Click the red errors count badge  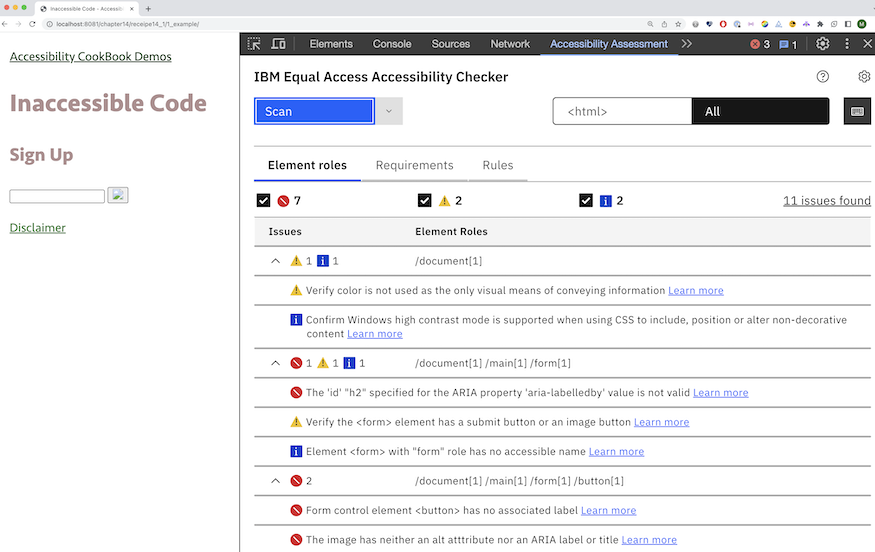click(760, 44)
